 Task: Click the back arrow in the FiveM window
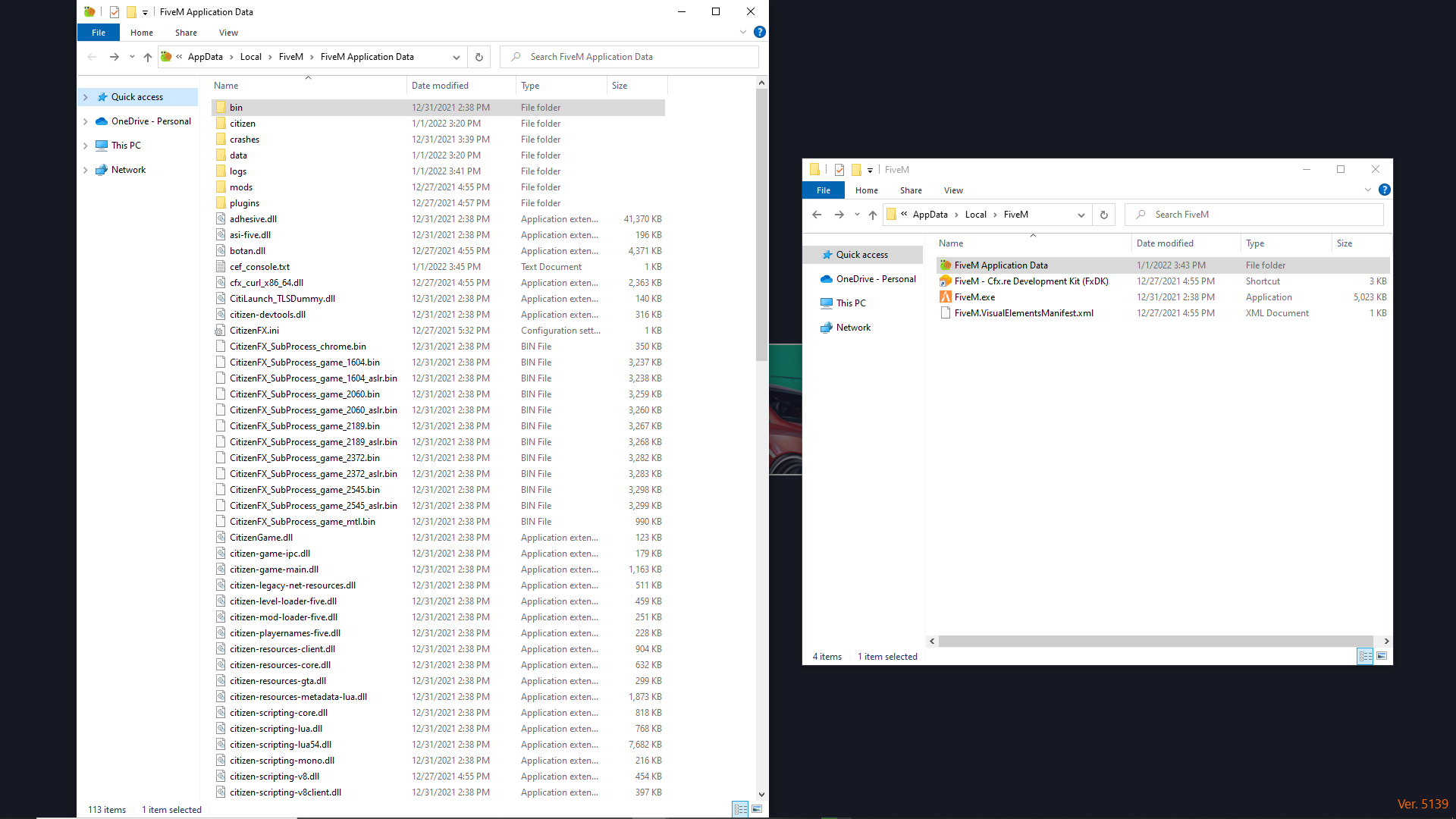(x=817, y=215)
